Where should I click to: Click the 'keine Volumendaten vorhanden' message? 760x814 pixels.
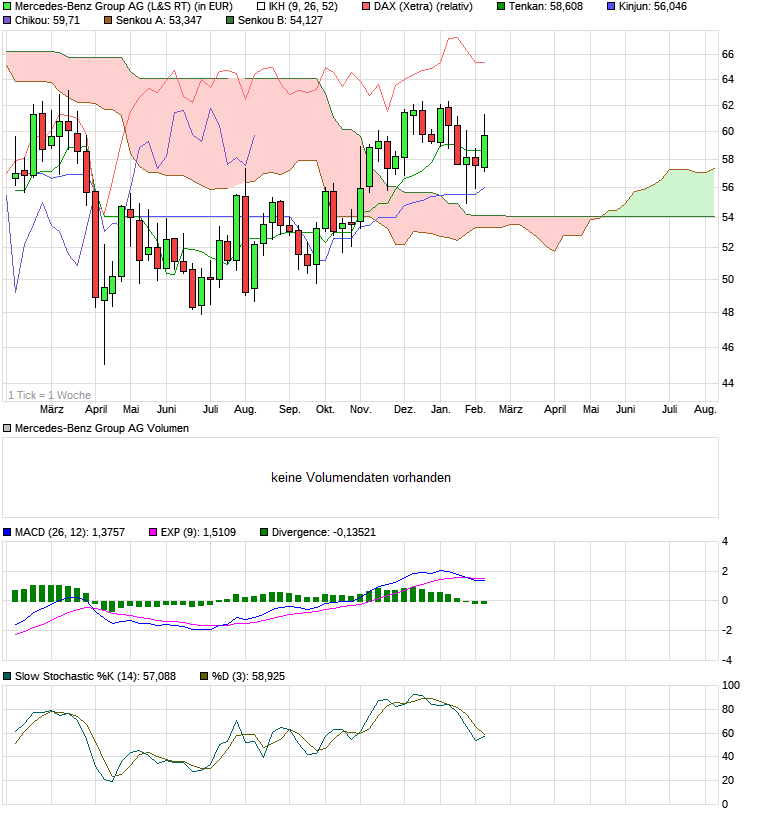(361, 478)
